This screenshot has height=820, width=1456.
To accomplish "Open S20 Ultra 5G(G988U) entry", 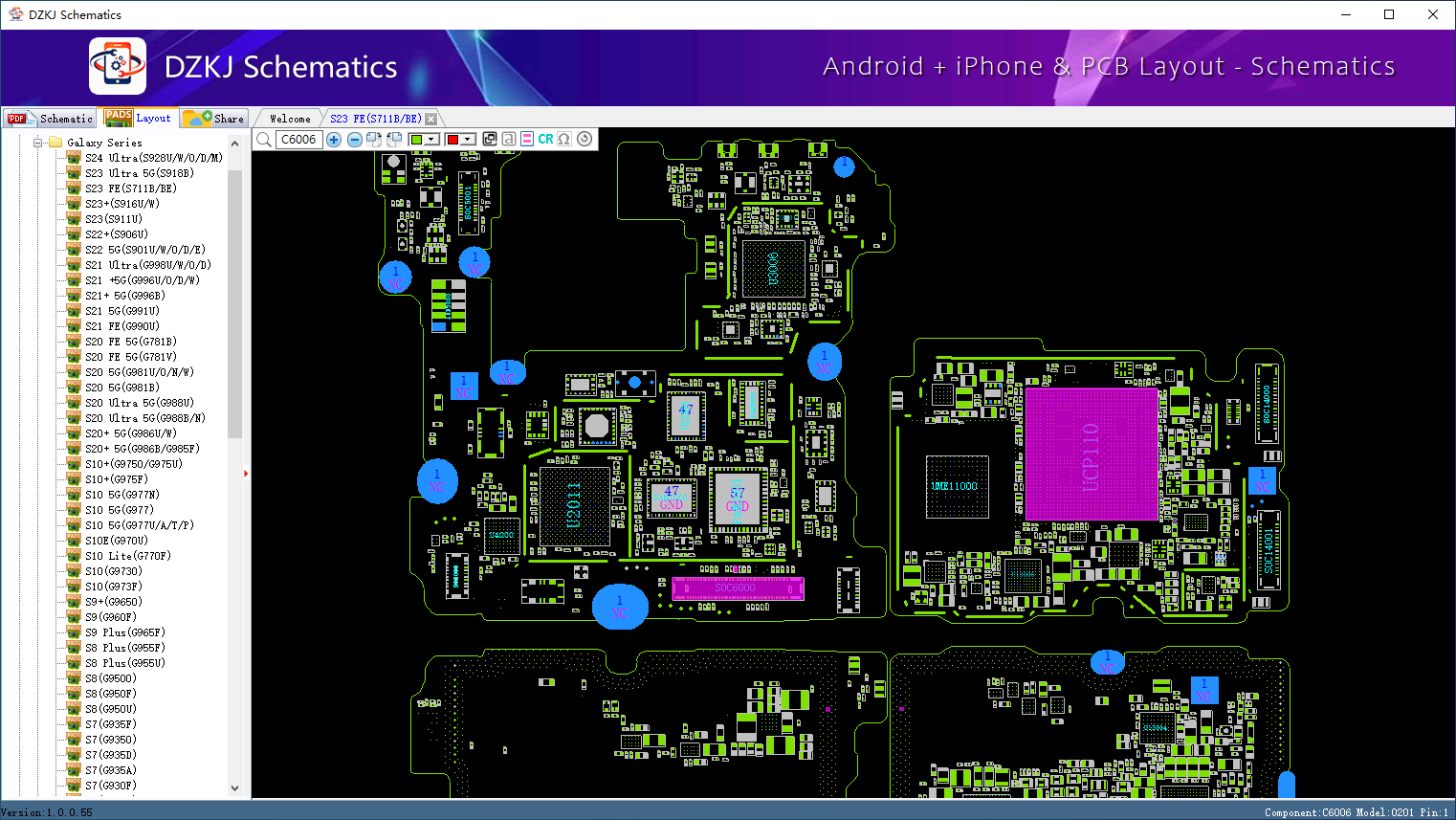I will pyautogui.click(x=139, y=403).
